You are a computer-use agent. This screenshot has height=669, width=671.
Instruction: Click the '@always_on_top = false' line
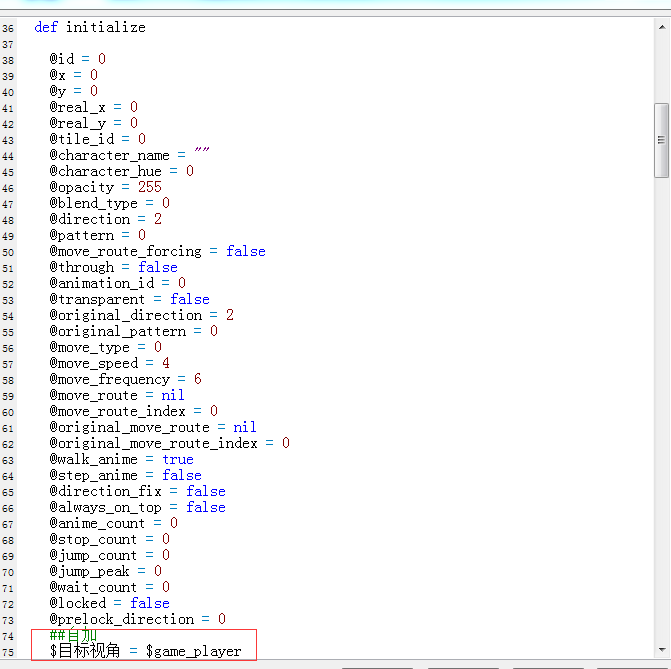pyautogui.click(x=137, y=507)
